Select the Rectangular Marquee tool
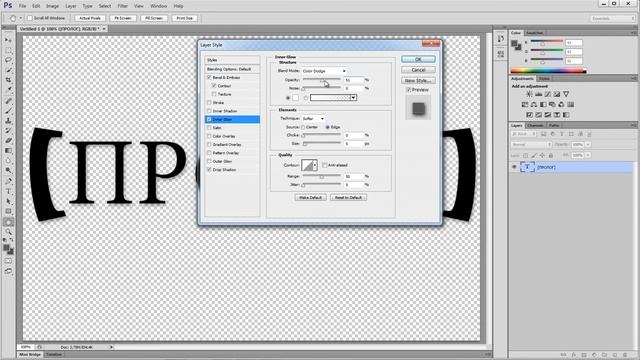Image resolution: width=640 pixels, height=360 pixels. click(8, 50)
